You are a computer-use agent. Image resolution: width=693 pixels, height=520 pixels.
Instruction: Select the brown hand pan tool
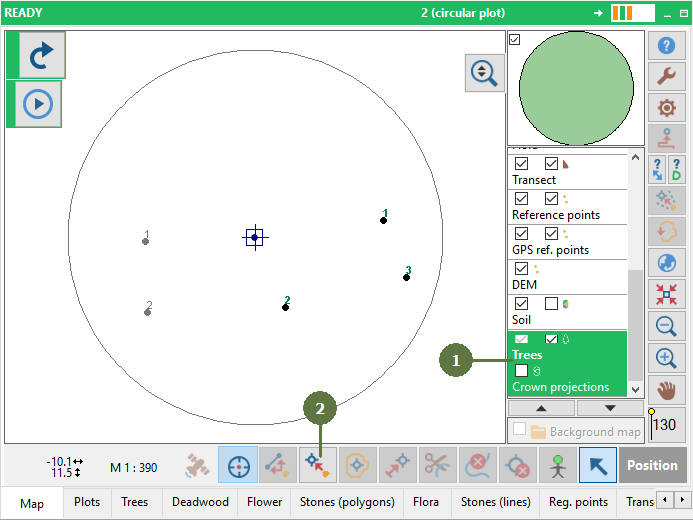click(x=666, y=390)
